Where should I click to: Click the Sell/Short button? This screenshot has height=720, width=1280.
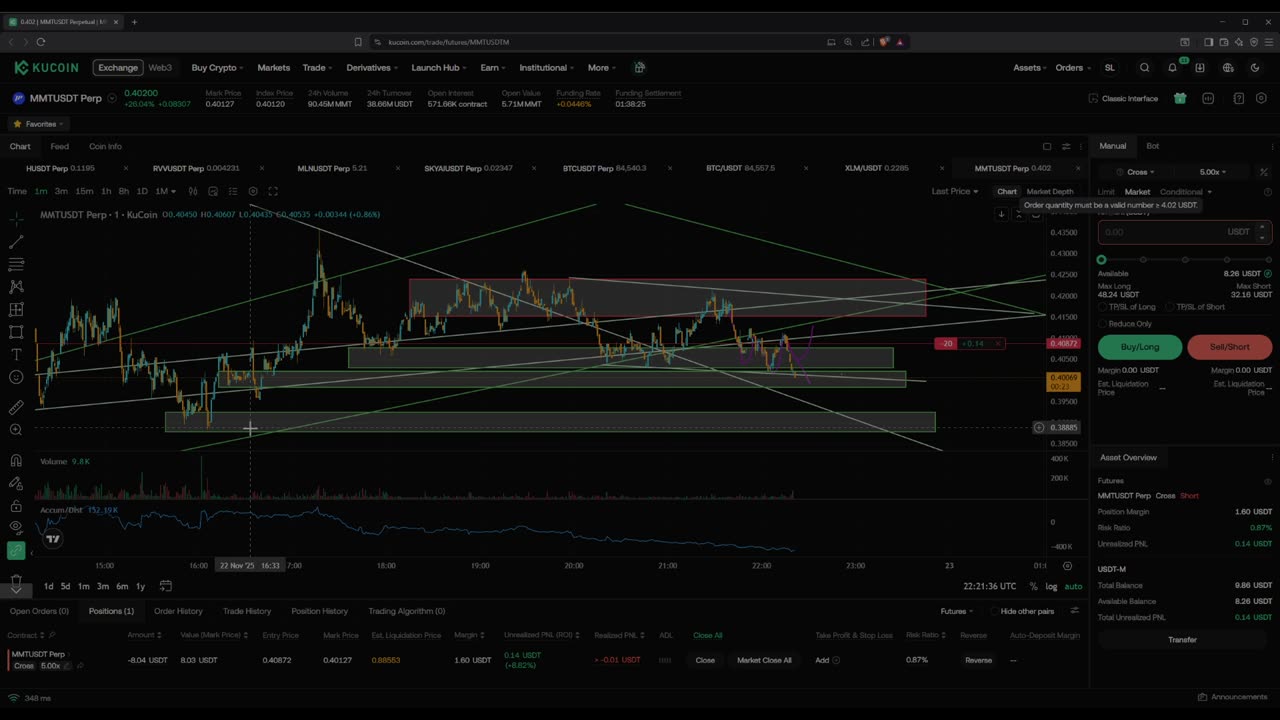pyautogui.click(x=1229, y=347)
